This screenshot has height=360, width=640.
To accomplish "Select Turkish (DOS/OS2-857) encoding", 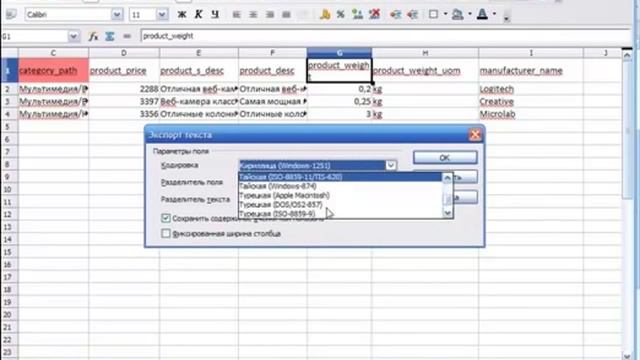I will click(340, 204).
